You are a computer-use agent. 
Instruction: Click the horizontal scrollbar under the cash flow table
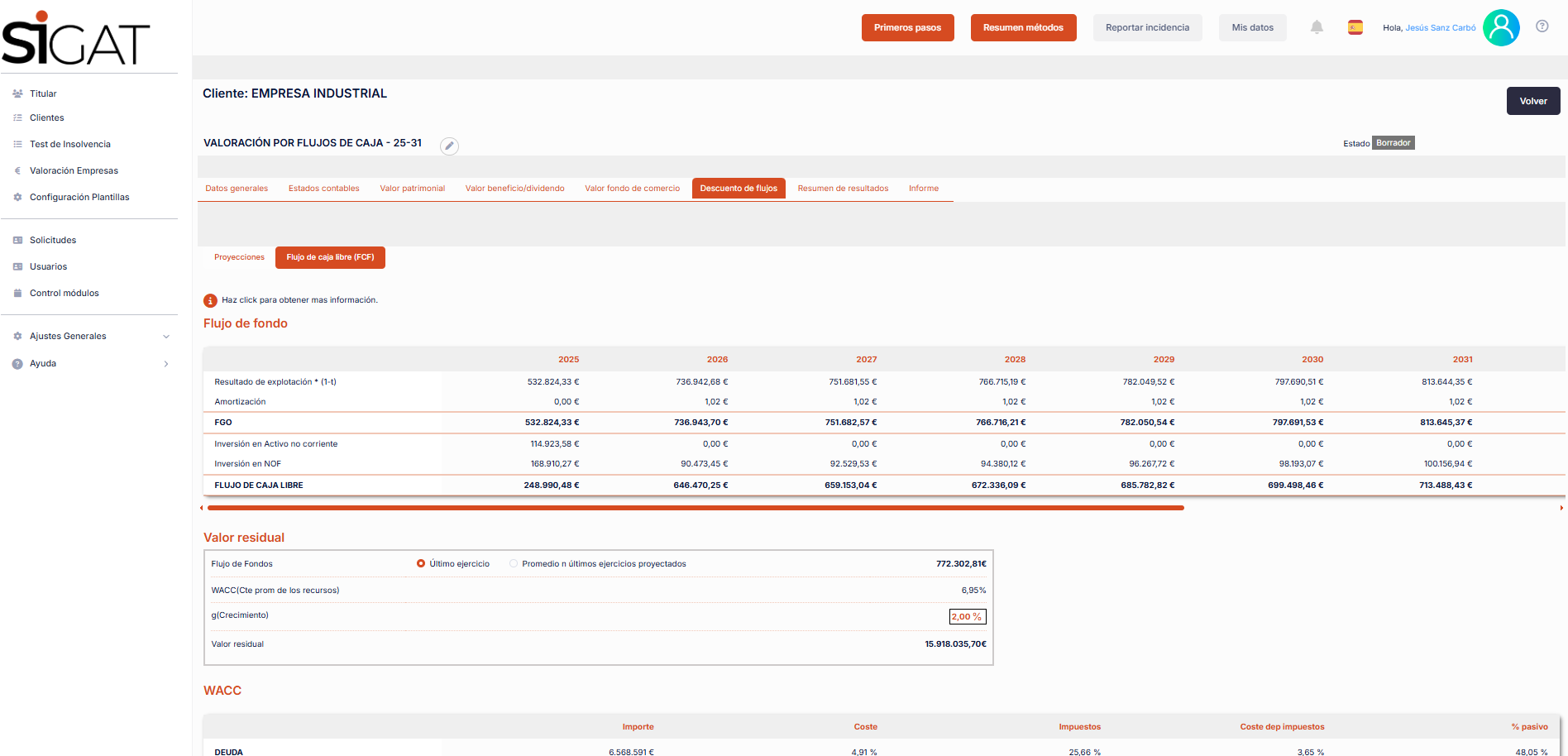tap(696, 508)
